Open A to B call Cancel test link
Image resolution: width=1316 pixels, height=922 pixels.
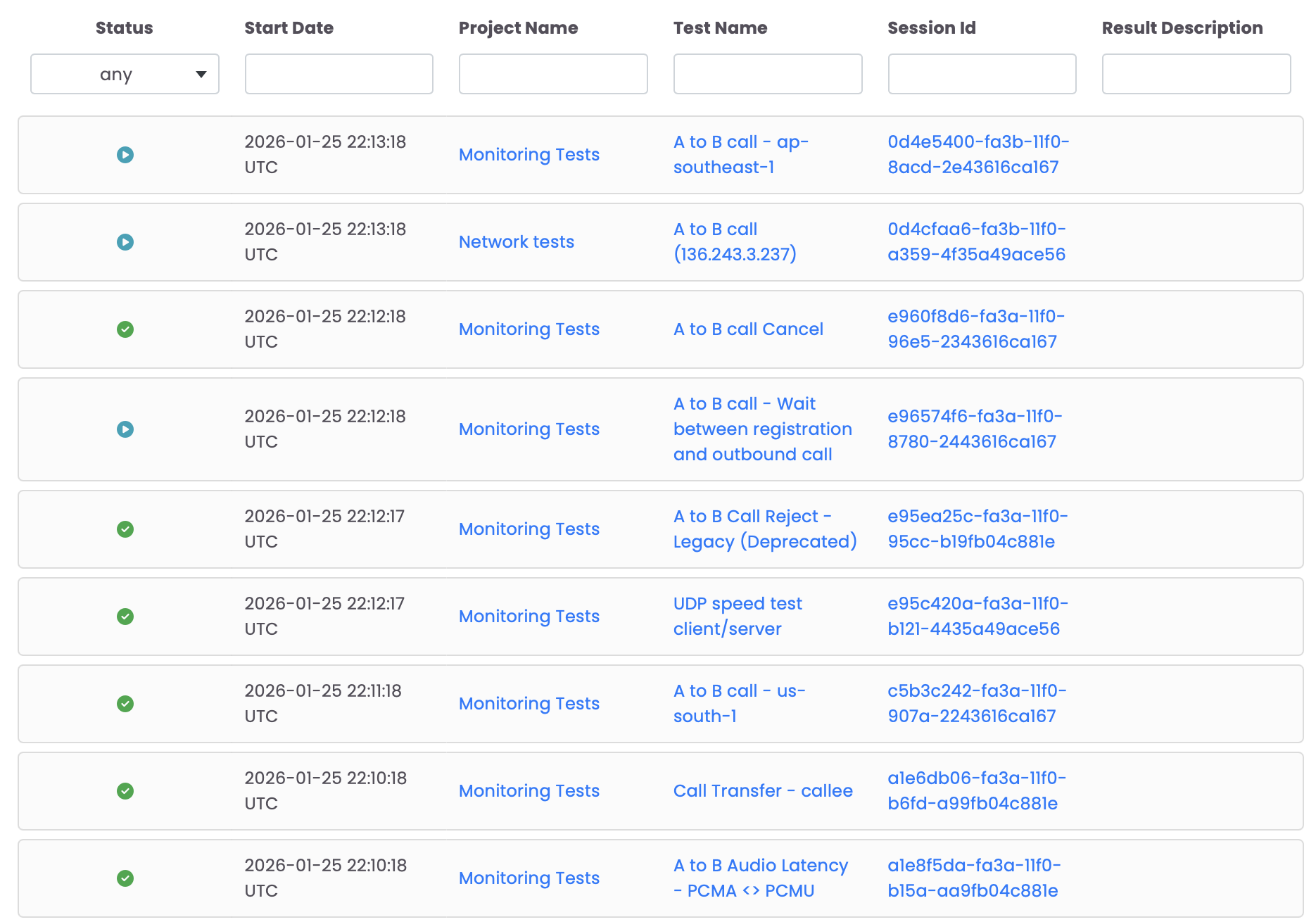747,329
